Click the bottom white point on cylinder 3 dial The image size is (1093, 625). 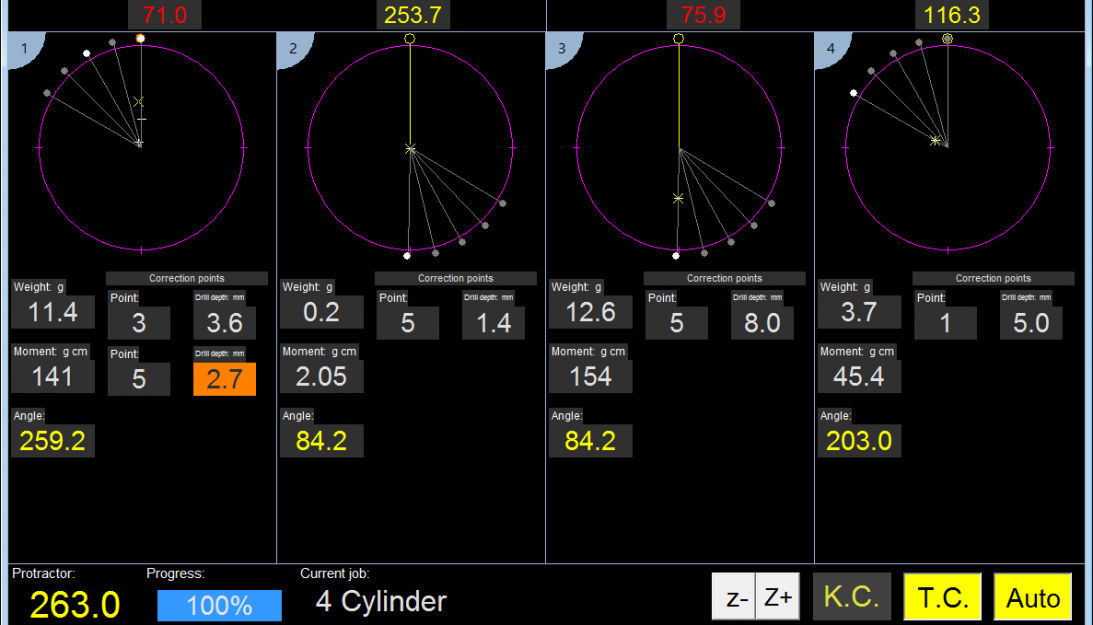coord(676,254)
